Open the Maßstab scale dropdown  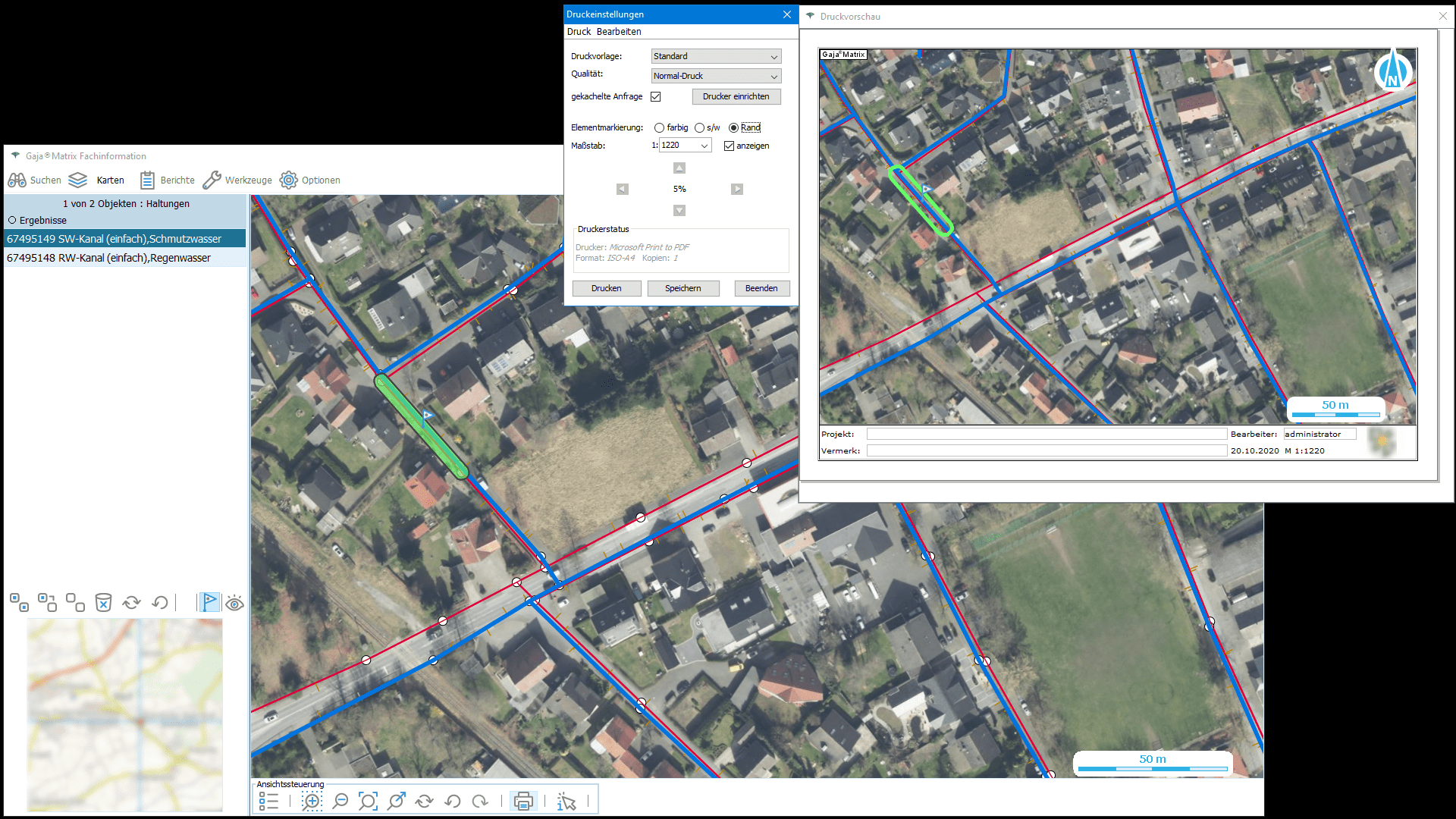point(704,146)
